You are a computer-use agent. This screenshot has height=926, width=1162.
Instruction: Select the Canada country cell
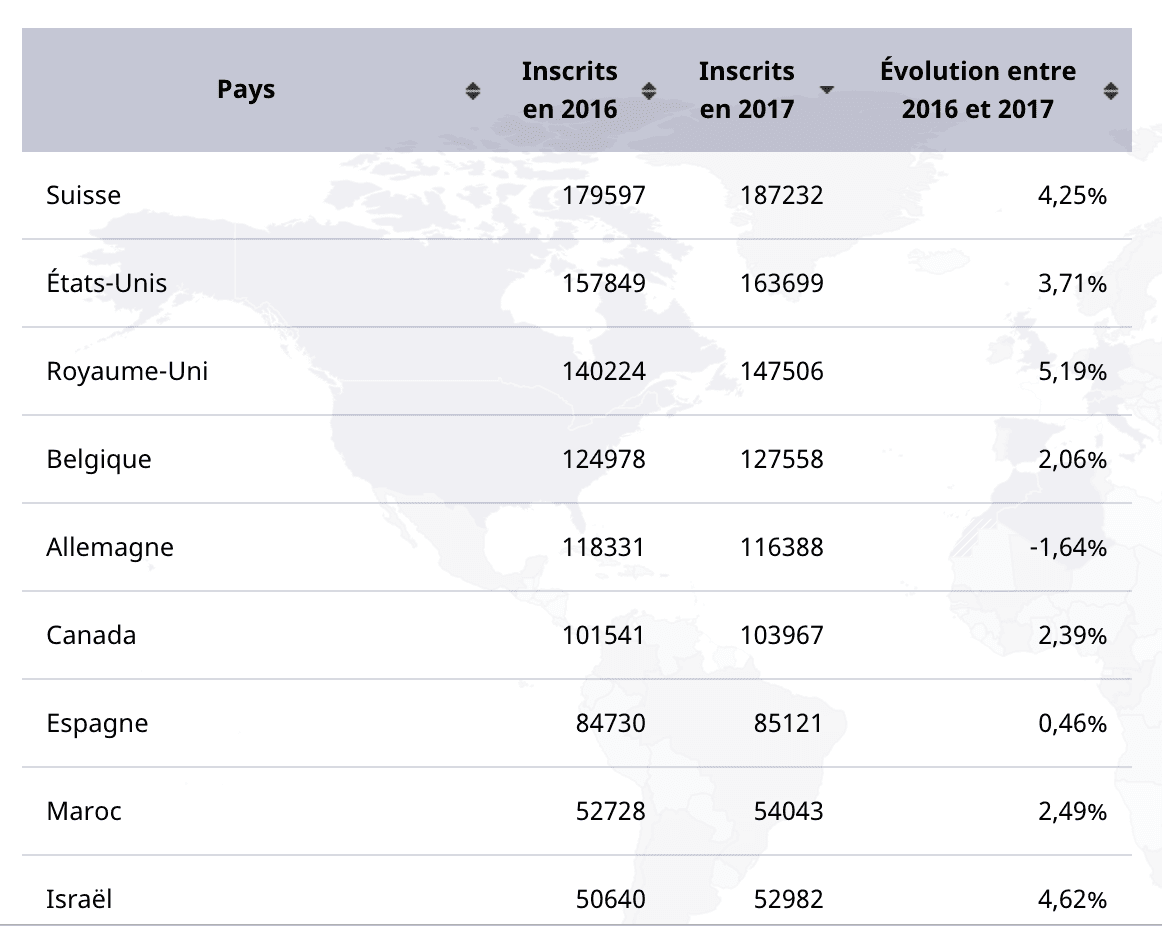[x=91, y=635]
